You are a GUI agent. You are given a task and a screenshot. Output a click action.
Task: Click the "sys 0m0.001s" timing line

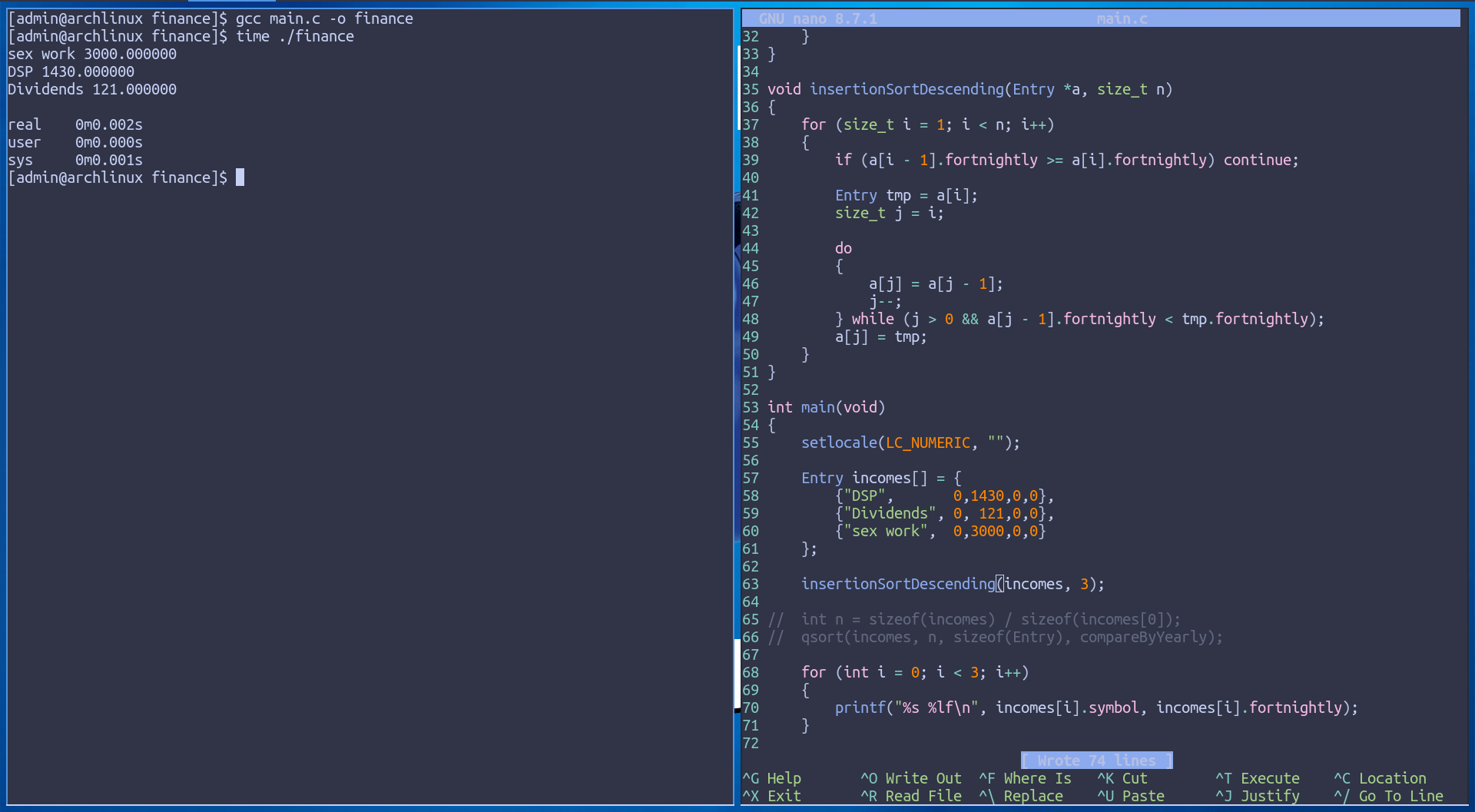75,160
